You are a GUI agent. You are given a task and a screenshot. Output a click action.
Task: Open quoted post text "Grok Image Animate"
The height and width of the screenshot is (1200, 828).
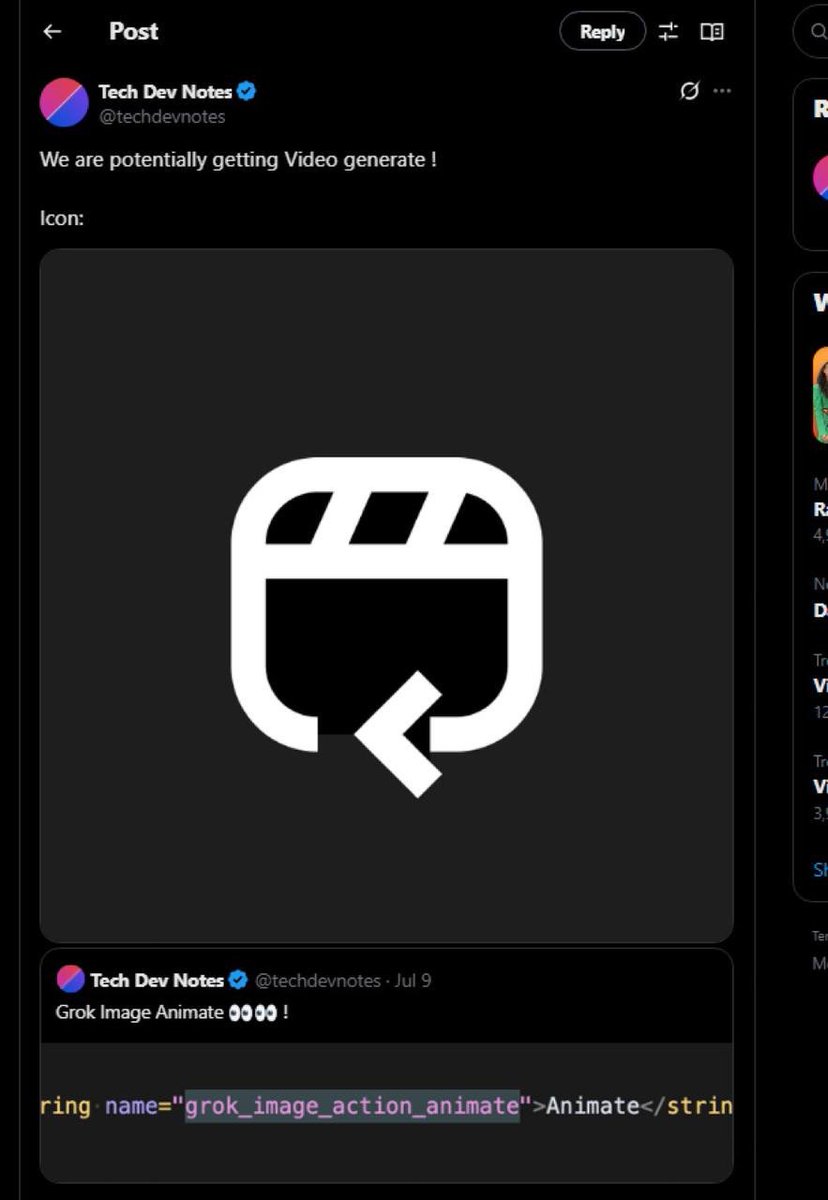[140, 1012]
